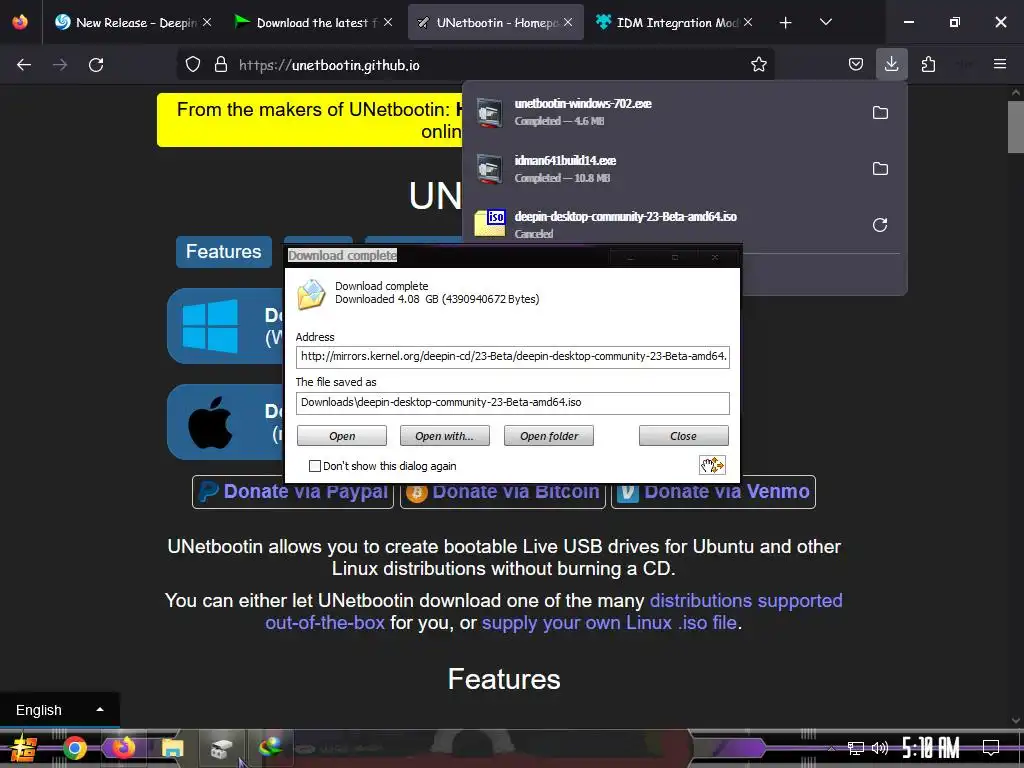Open the tracking protection shield icon
This screenshot has height=768, width=1024.
coord(193,65)
